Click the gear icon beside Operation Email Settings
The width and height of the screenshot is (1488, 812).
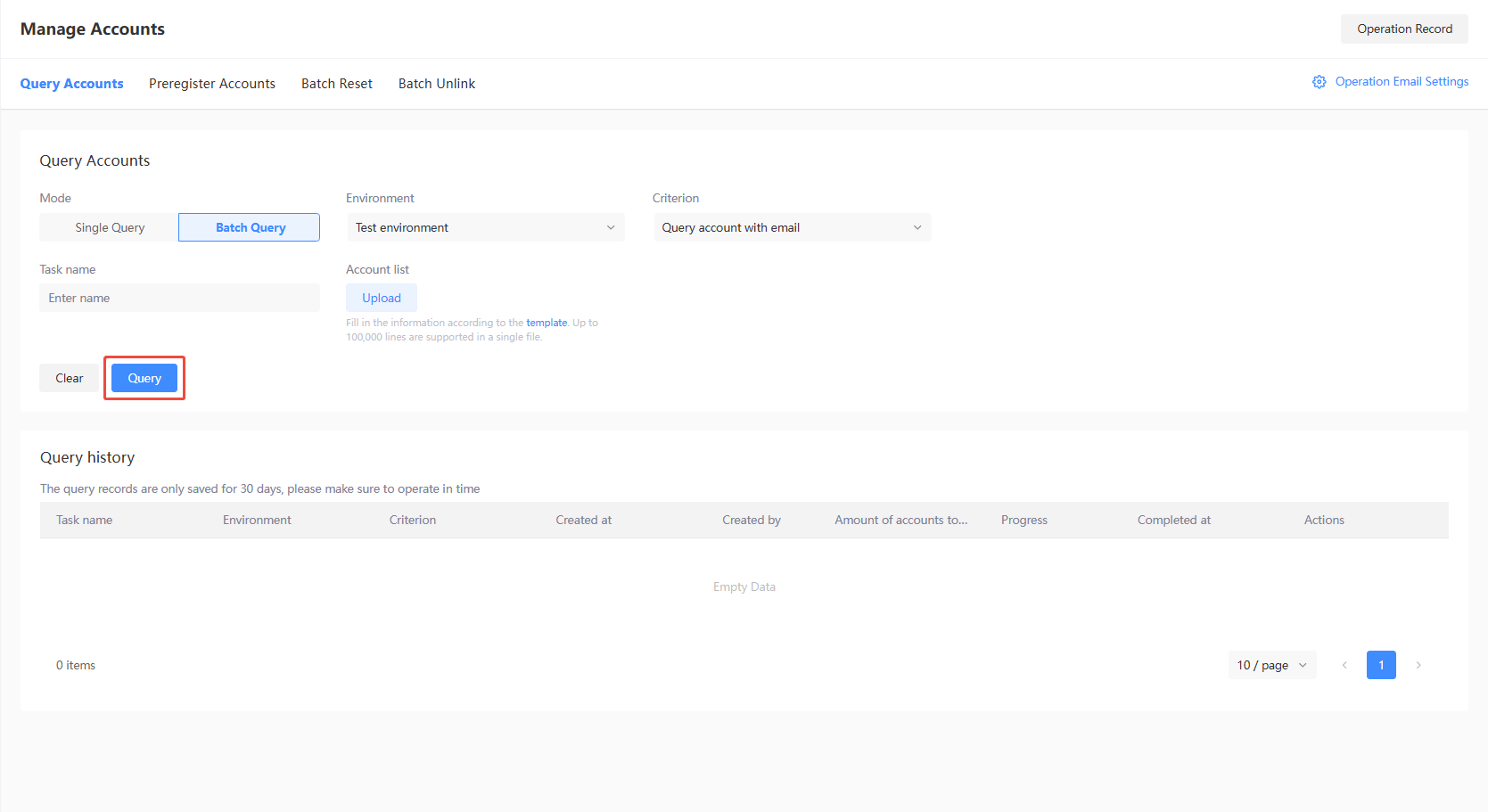1319,81
